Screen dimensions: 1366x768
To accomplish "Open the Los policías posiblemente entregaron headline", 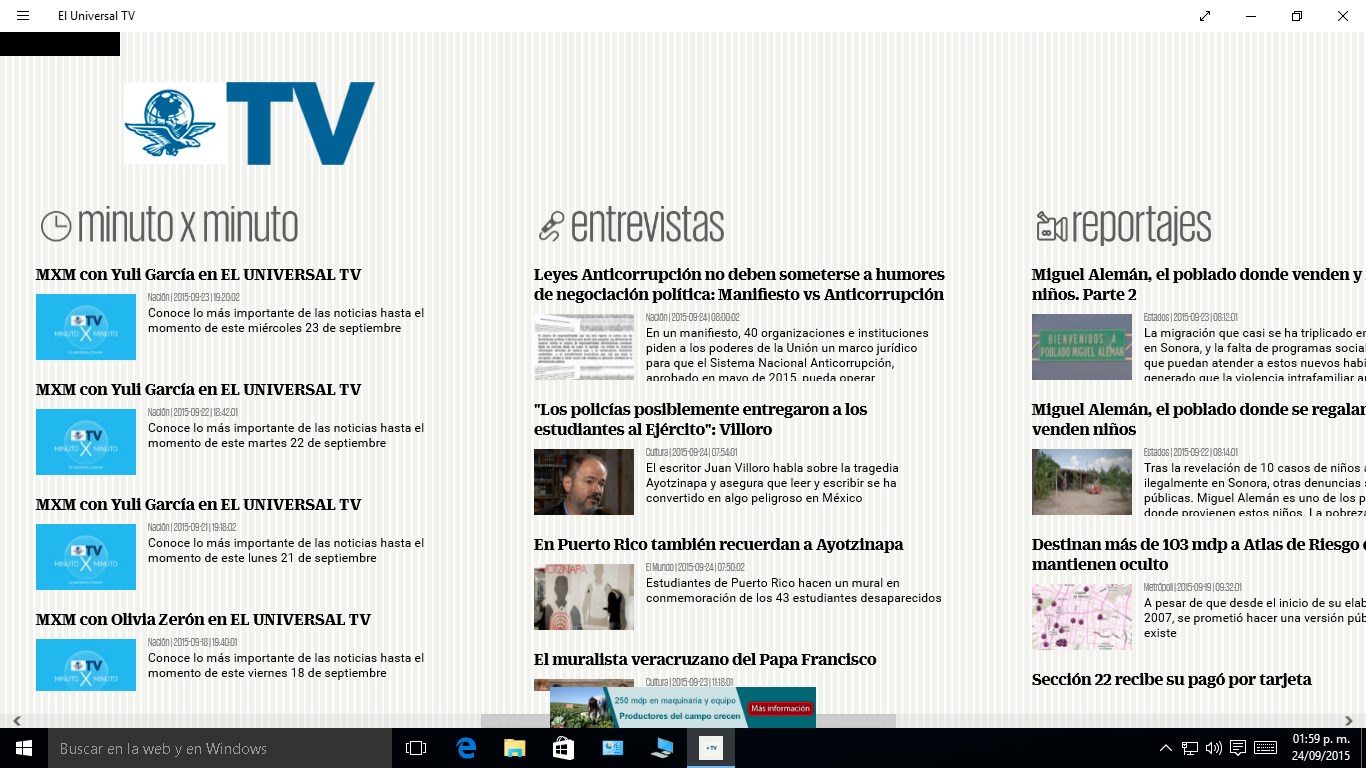I will coord(701,419).
